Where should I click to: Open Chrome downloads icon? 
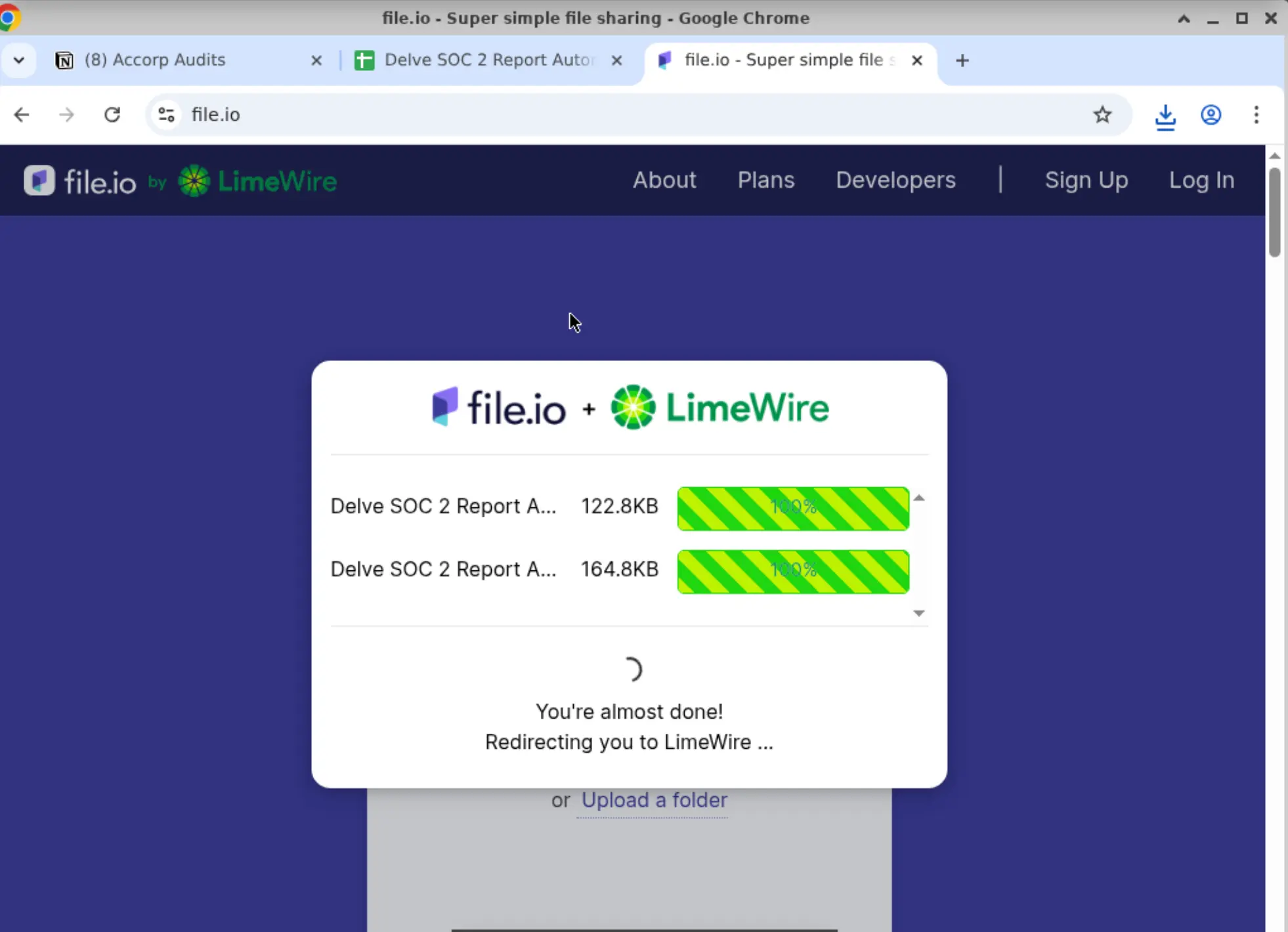pos(1165,116)
